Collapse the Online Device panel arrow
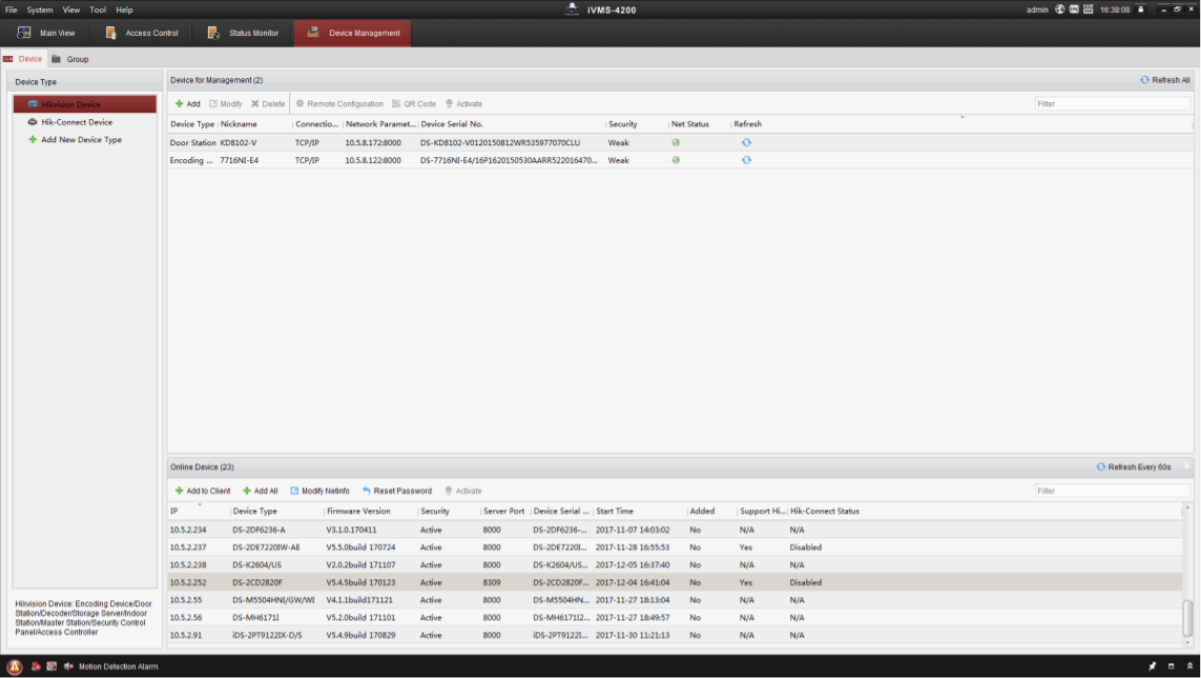The width and height of the screenshot is (1201, 678). (x=1187, y=467)
